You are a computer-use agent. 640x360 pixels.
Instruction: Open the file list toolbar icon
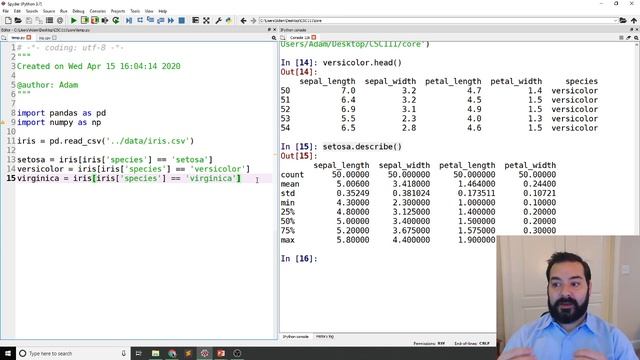point(49,20)
